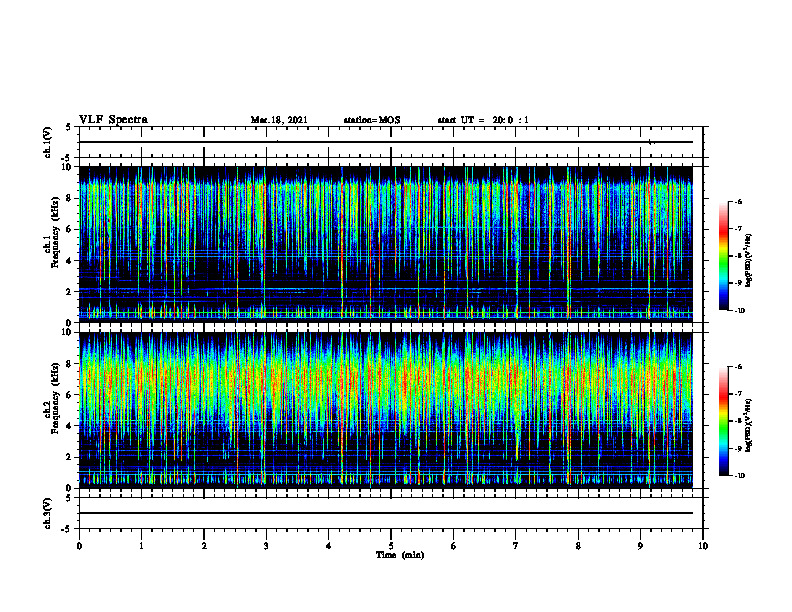Click time axis tick label "0"
The height and width of the screenshot is (612, 792).
[79, 546]
